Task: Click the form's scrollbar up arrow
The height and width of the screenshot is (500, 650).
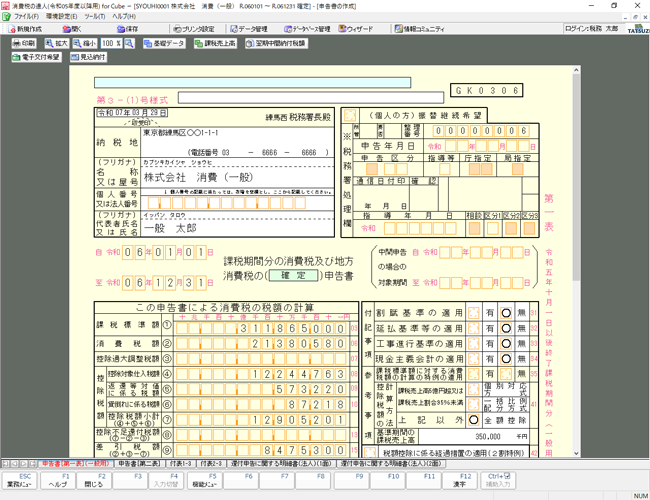Action: [x=576, y=70]
